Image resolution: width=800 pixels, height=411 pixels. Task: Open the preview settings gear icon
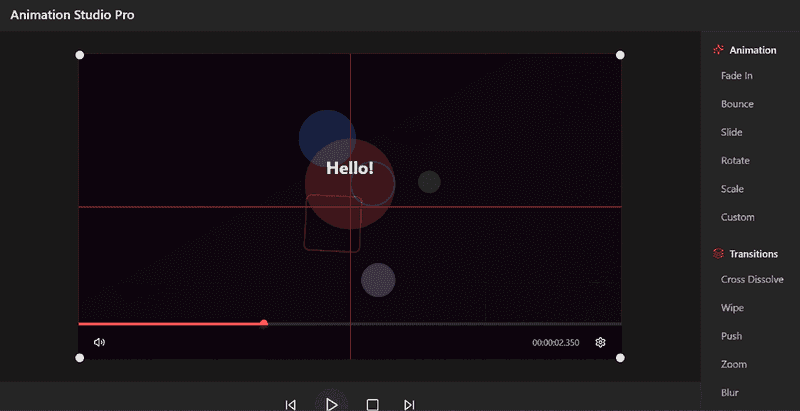[601, 342]
